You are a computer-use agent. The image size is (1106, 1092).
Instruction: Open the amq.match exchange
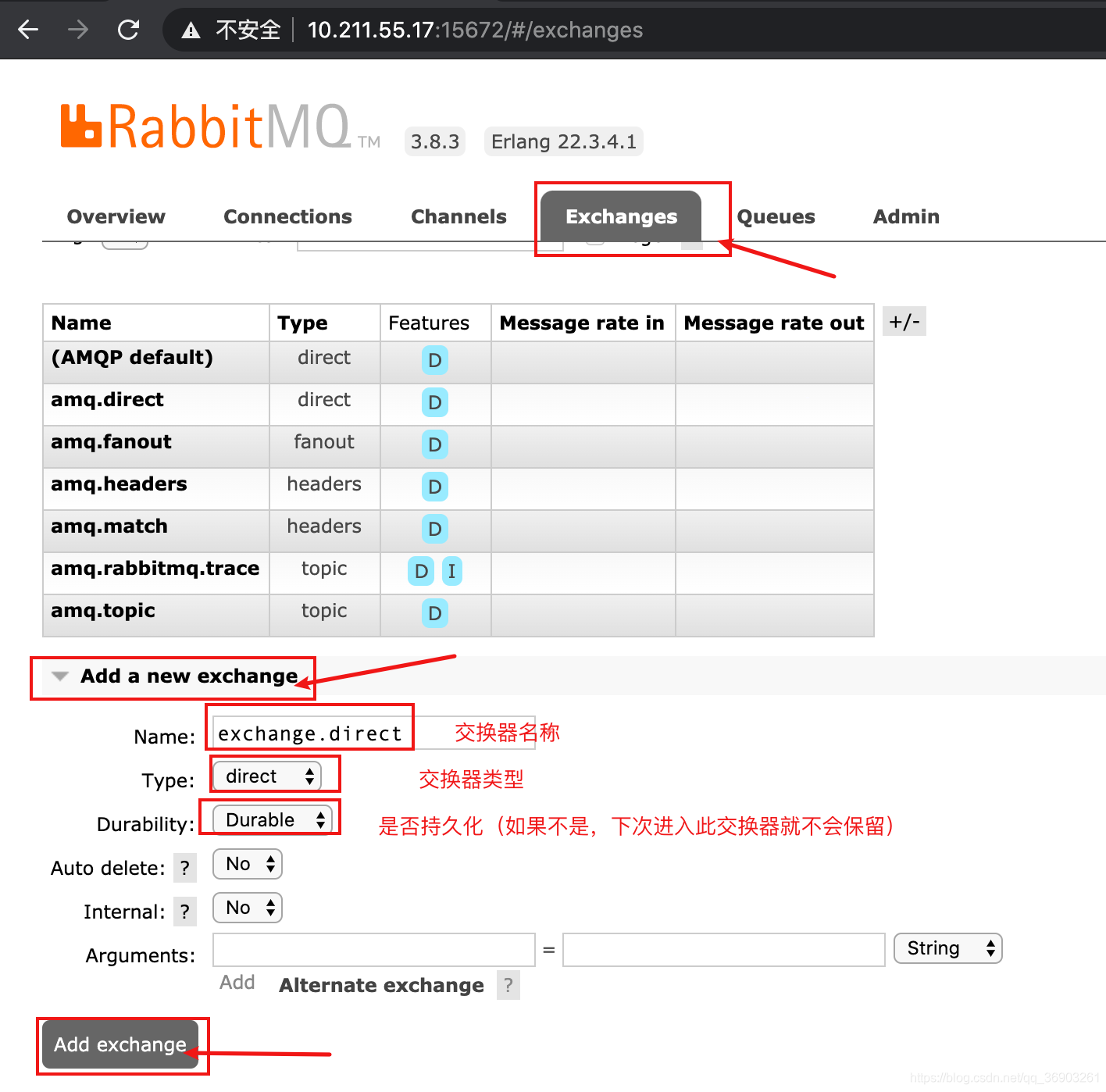tap(109, 526)
